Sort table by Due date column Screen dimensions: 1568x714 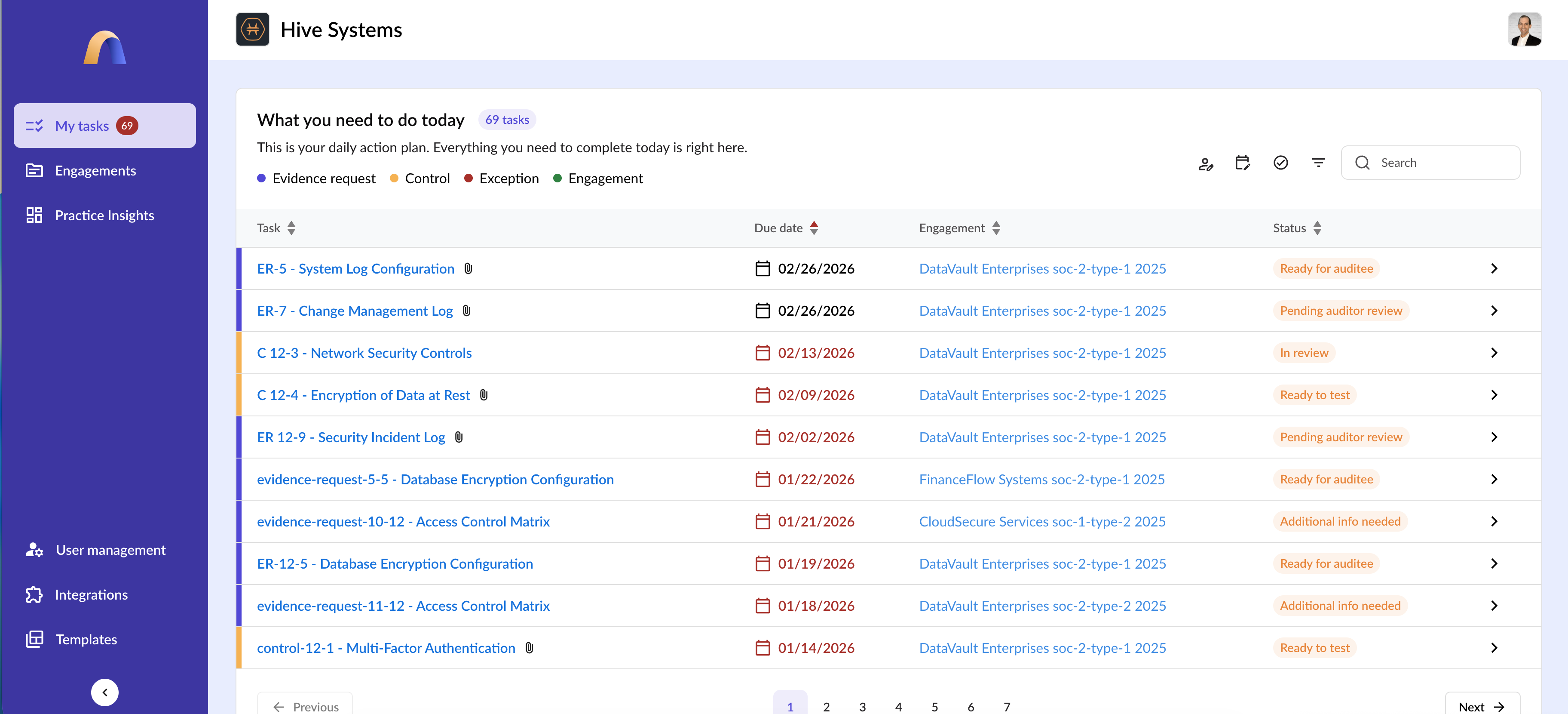(x=814, y=228)
